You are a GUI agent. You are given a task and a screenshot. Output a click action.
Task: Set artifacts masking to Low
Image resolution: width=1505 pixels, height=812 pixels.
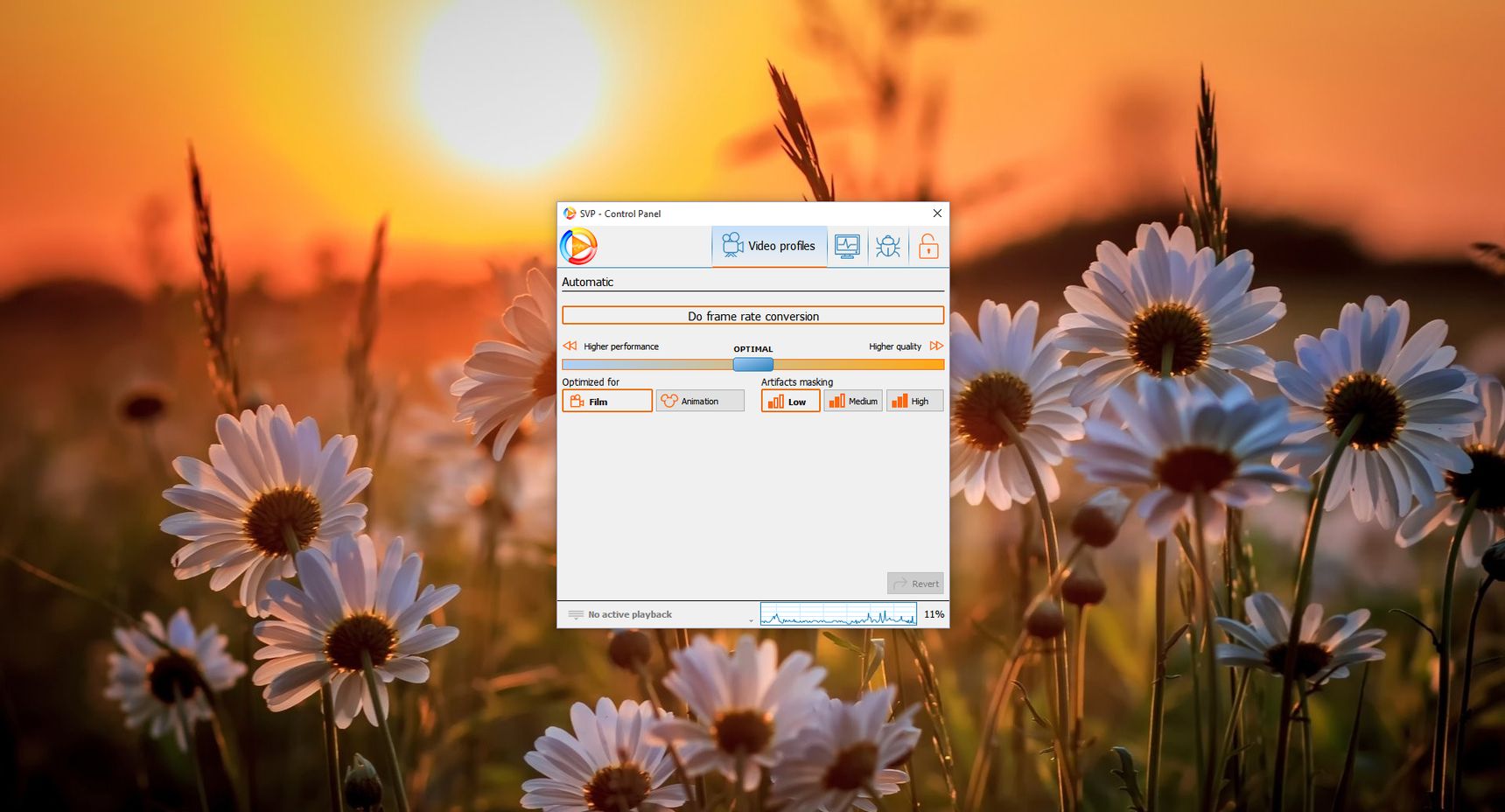(791, 401)
